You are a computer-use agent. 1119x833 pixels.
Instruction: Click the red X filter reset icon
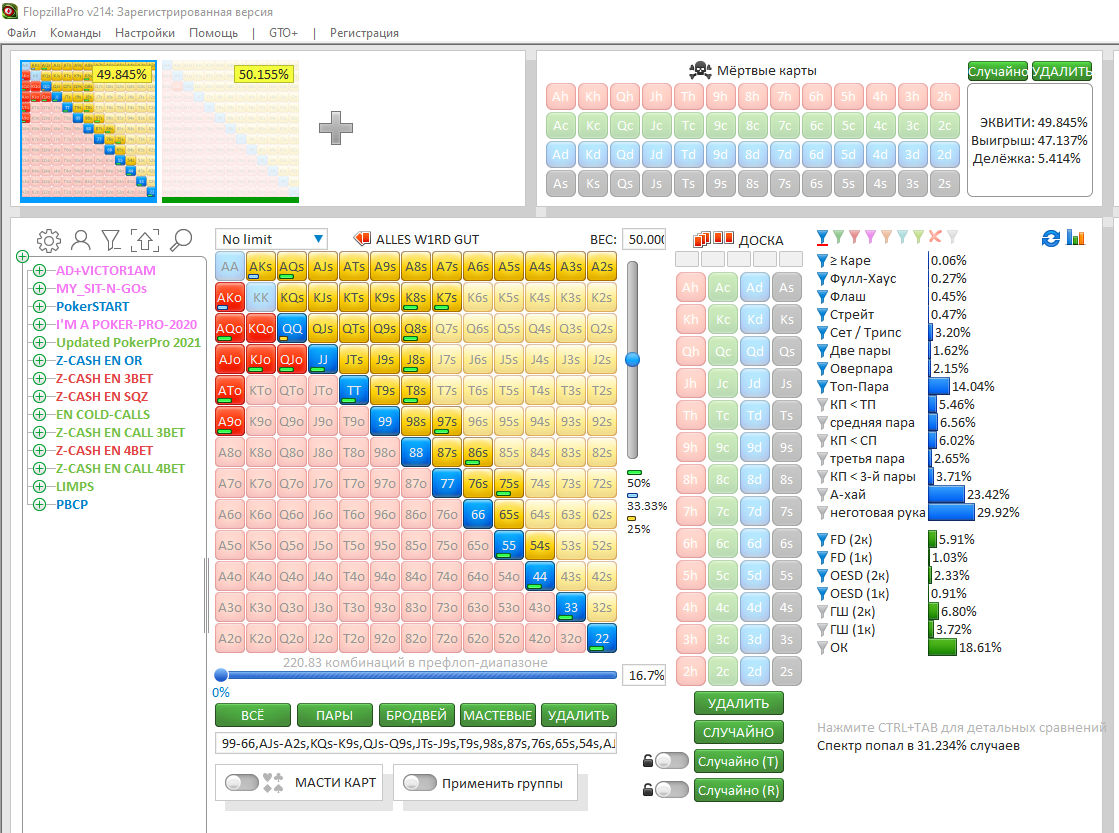click(935, 237)
